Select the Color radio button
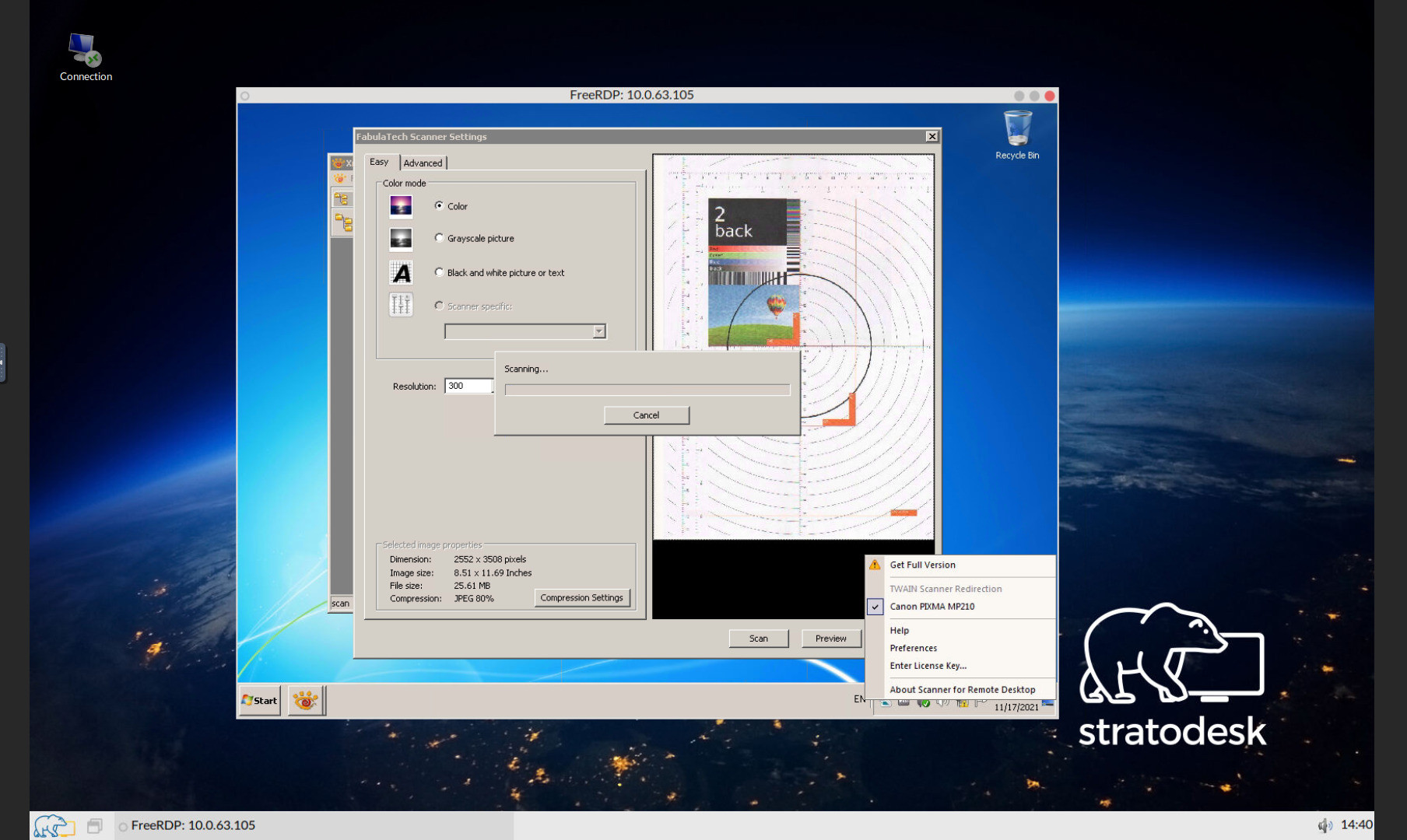Viewport: 1407px width, 840px height. click(x=439, y=205)
